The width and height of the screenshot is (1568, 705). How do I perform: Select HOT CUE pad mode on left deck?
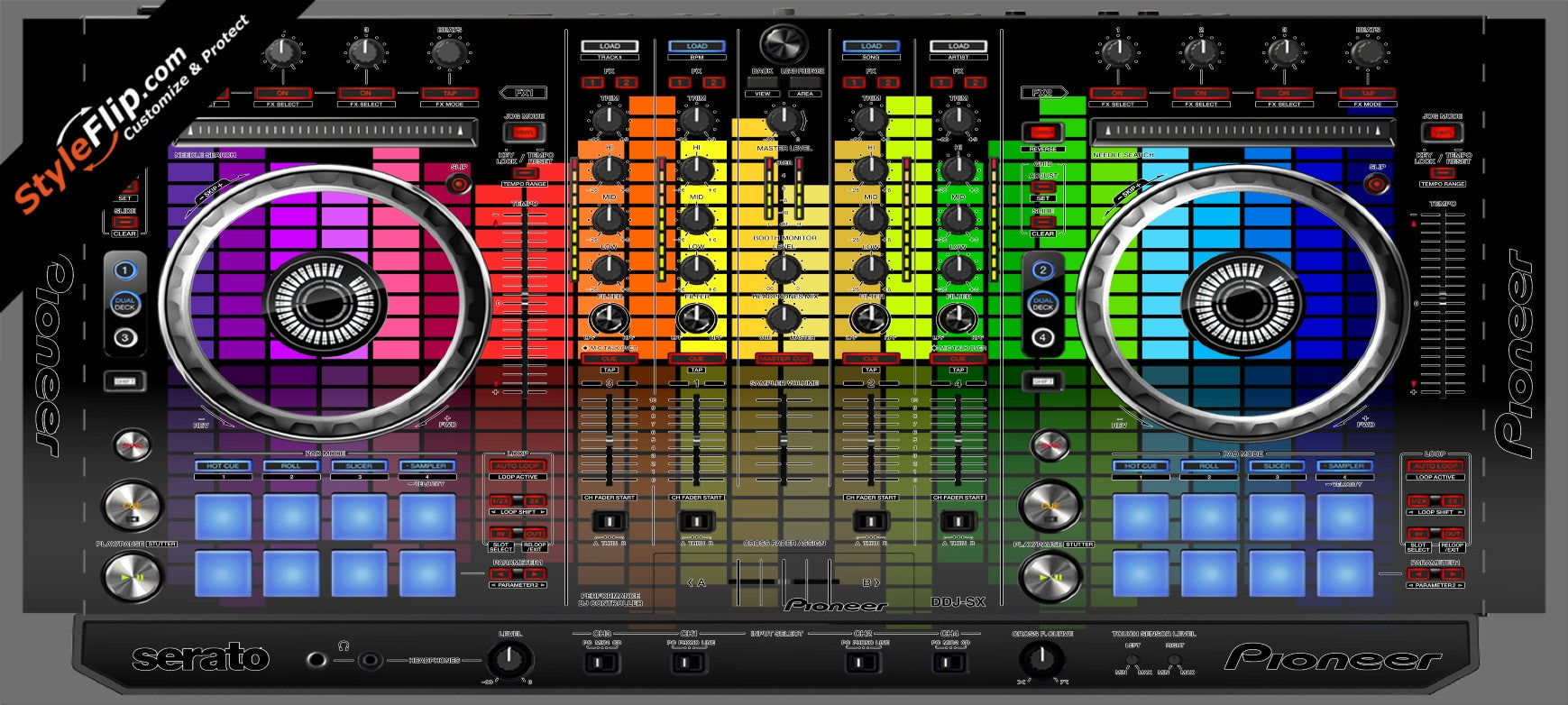223,466
